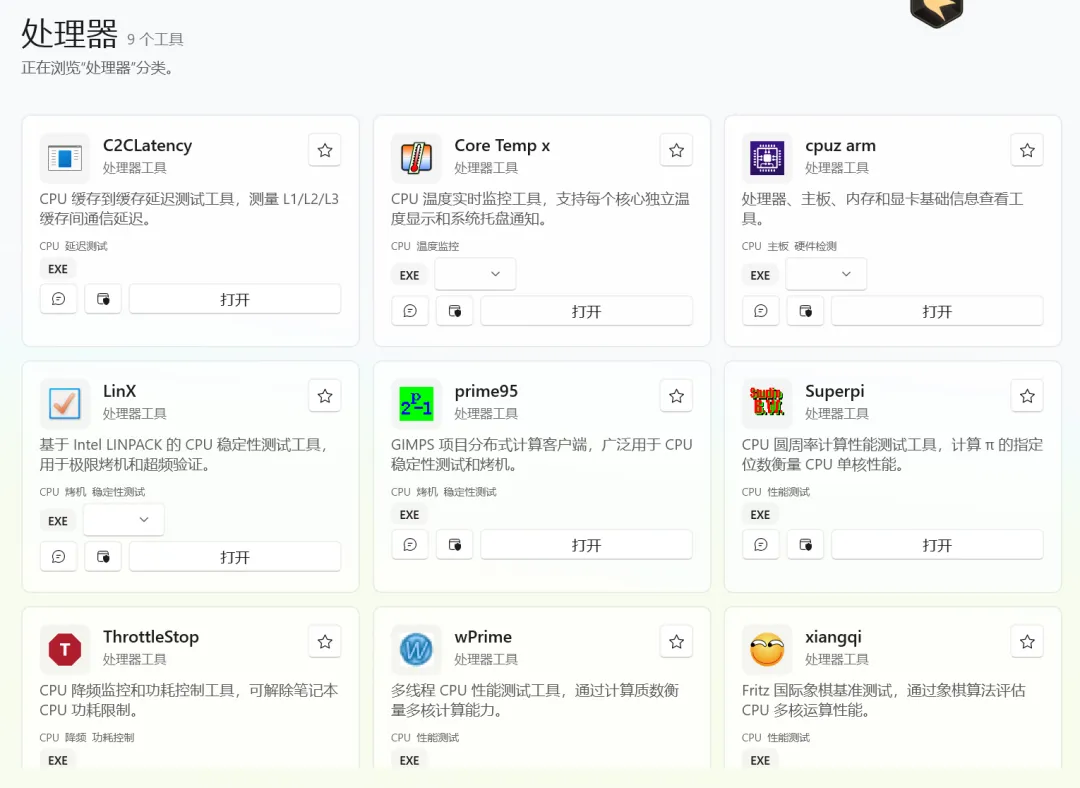Viewport: 1080px width, 788px height.
Task: Click the xiangqi title text
Action: [x=833, y=637]
